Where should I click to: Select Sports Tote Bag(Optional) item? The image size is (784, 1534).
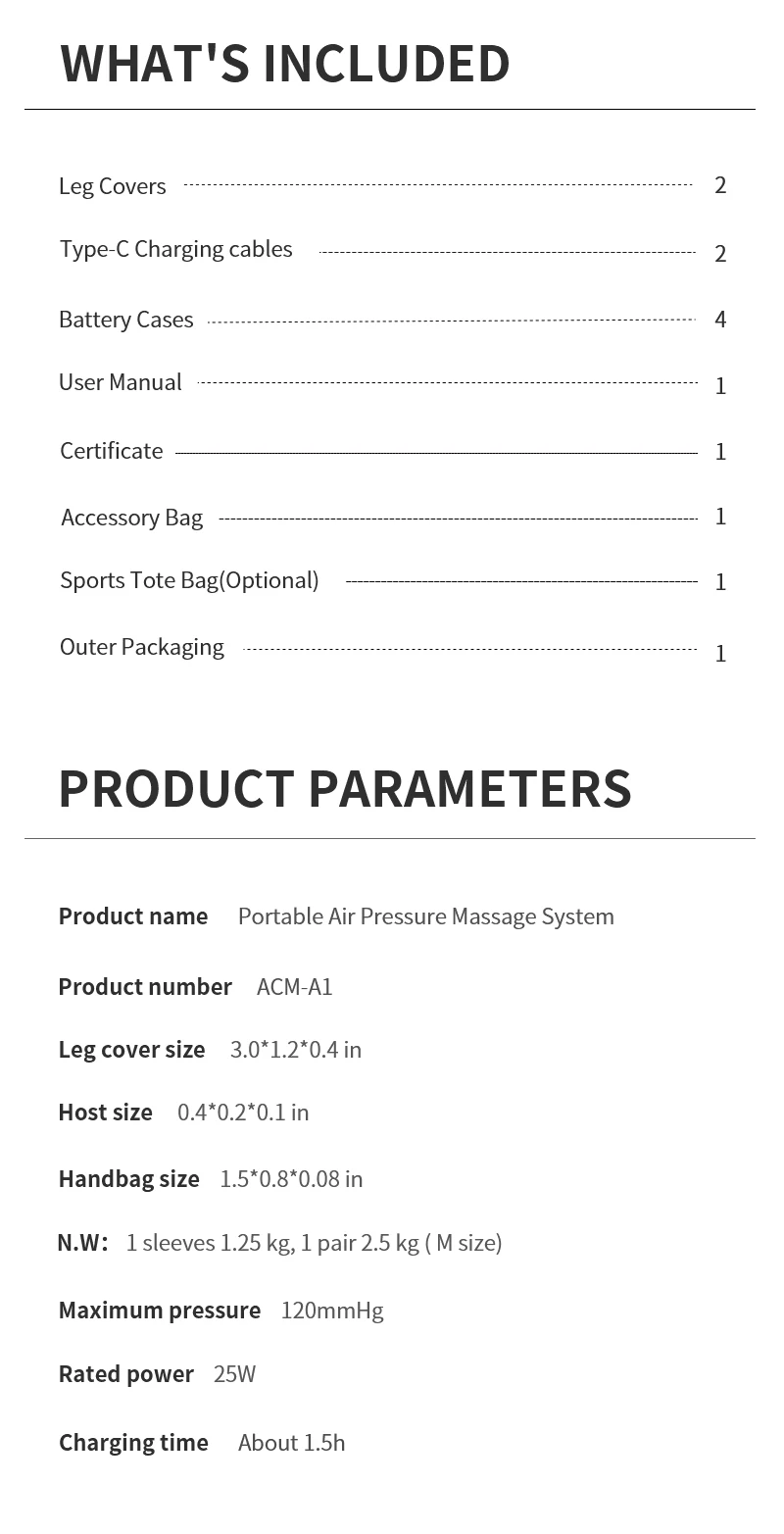189,580
